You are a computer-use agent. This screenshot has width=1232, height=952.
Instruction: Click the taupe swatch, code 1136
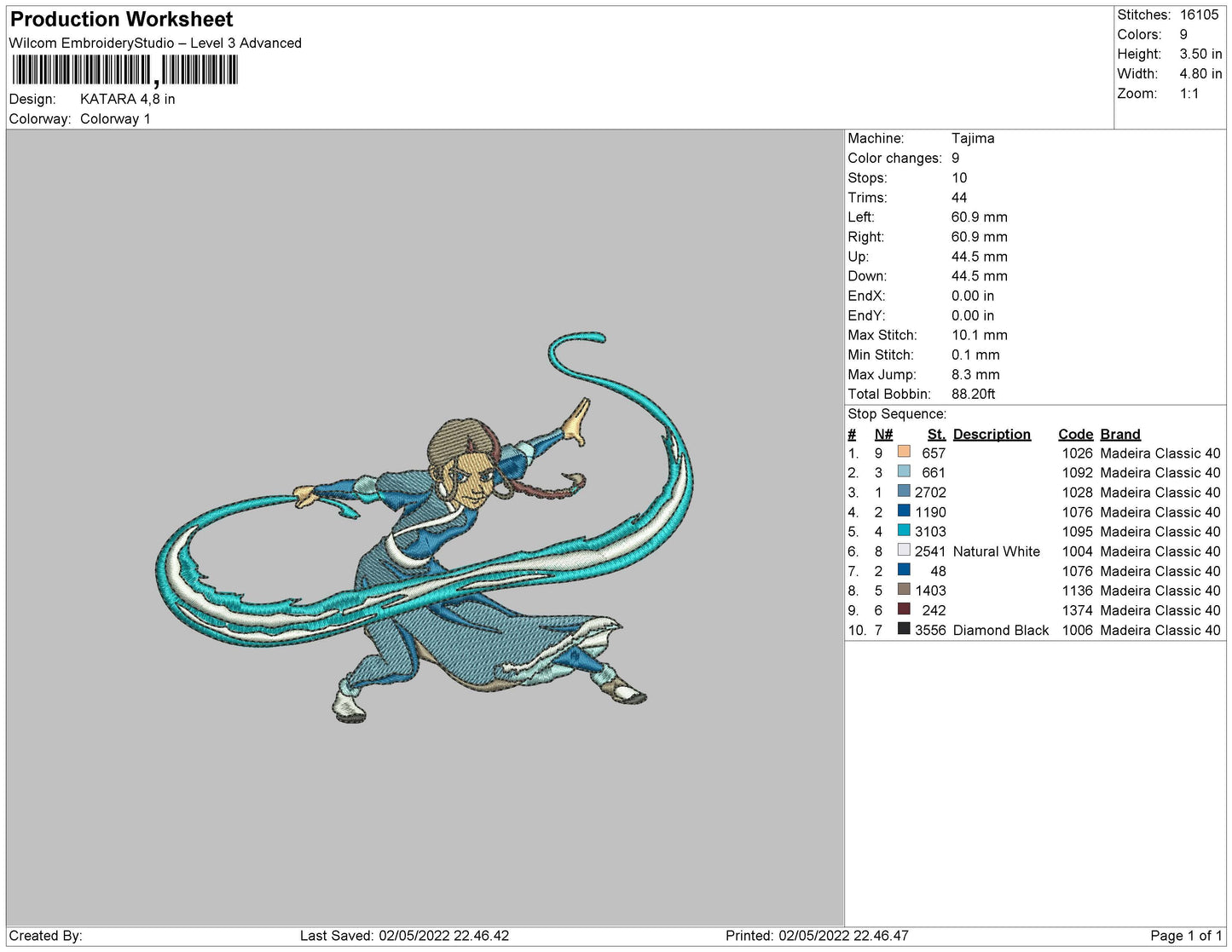click(904, 590)
